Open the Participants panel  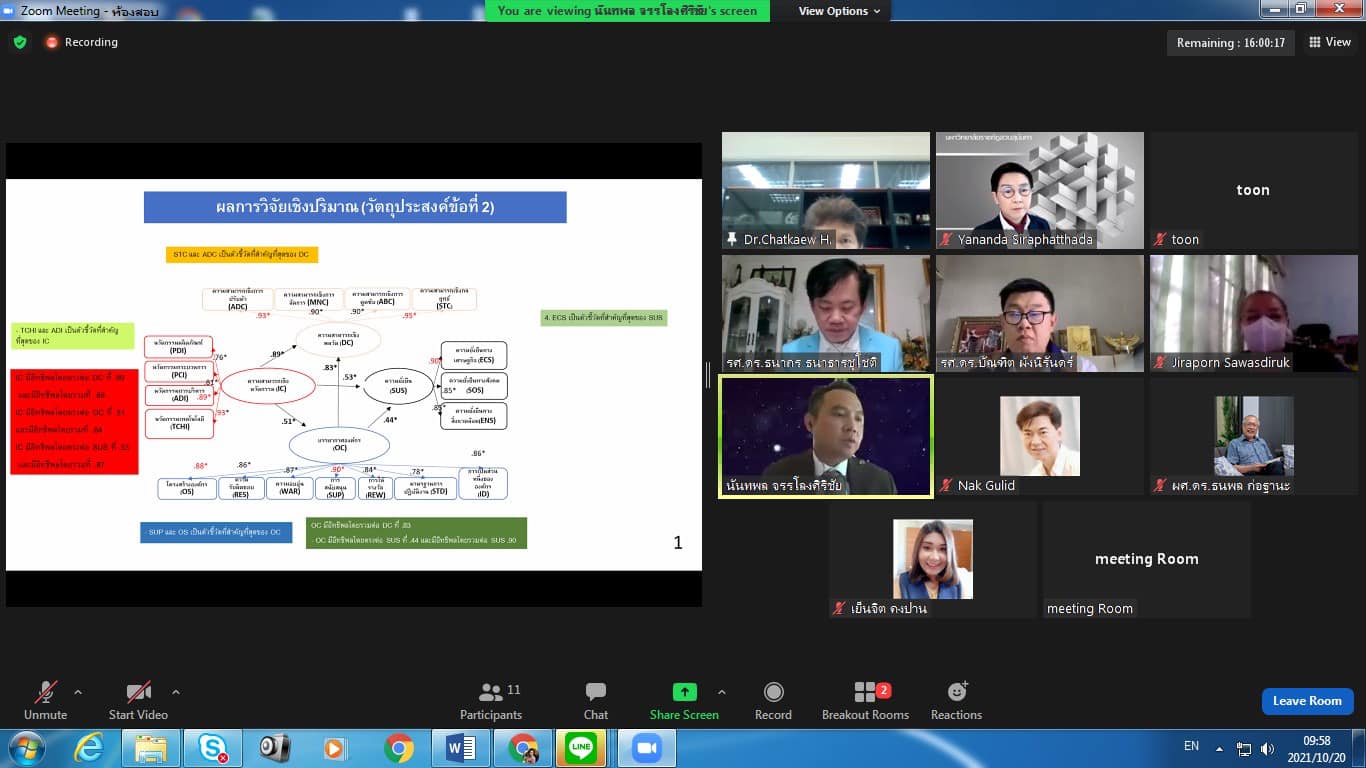click(490, 700)
